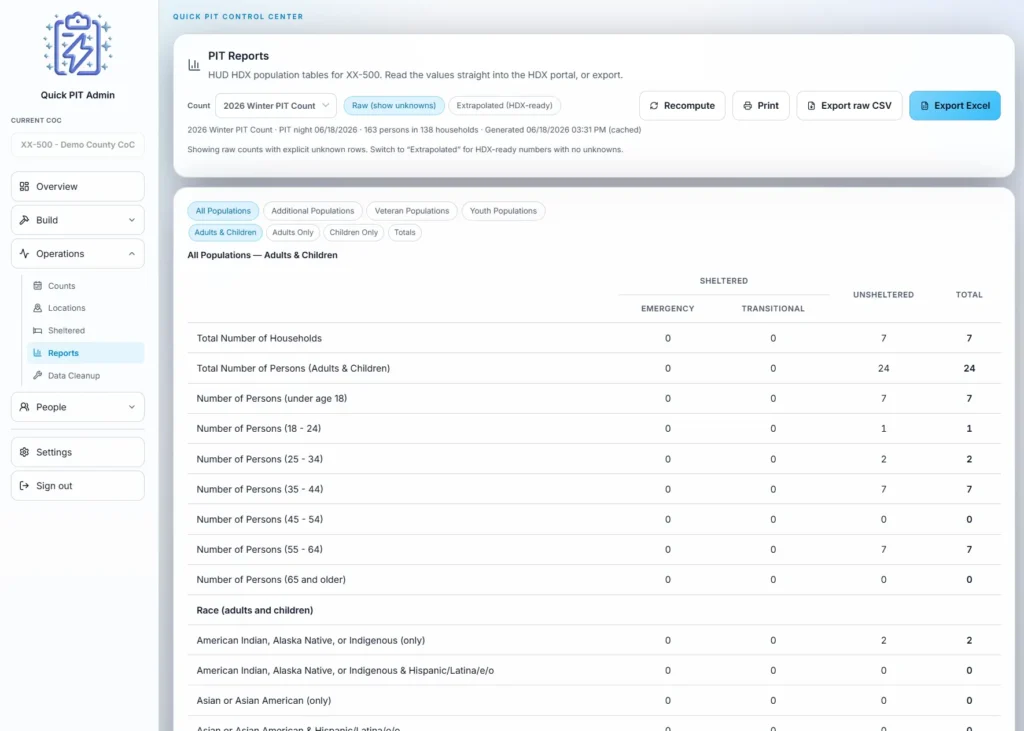
Task: Click Number of Persons (55 - 64) label
Action: click(260, 549)
